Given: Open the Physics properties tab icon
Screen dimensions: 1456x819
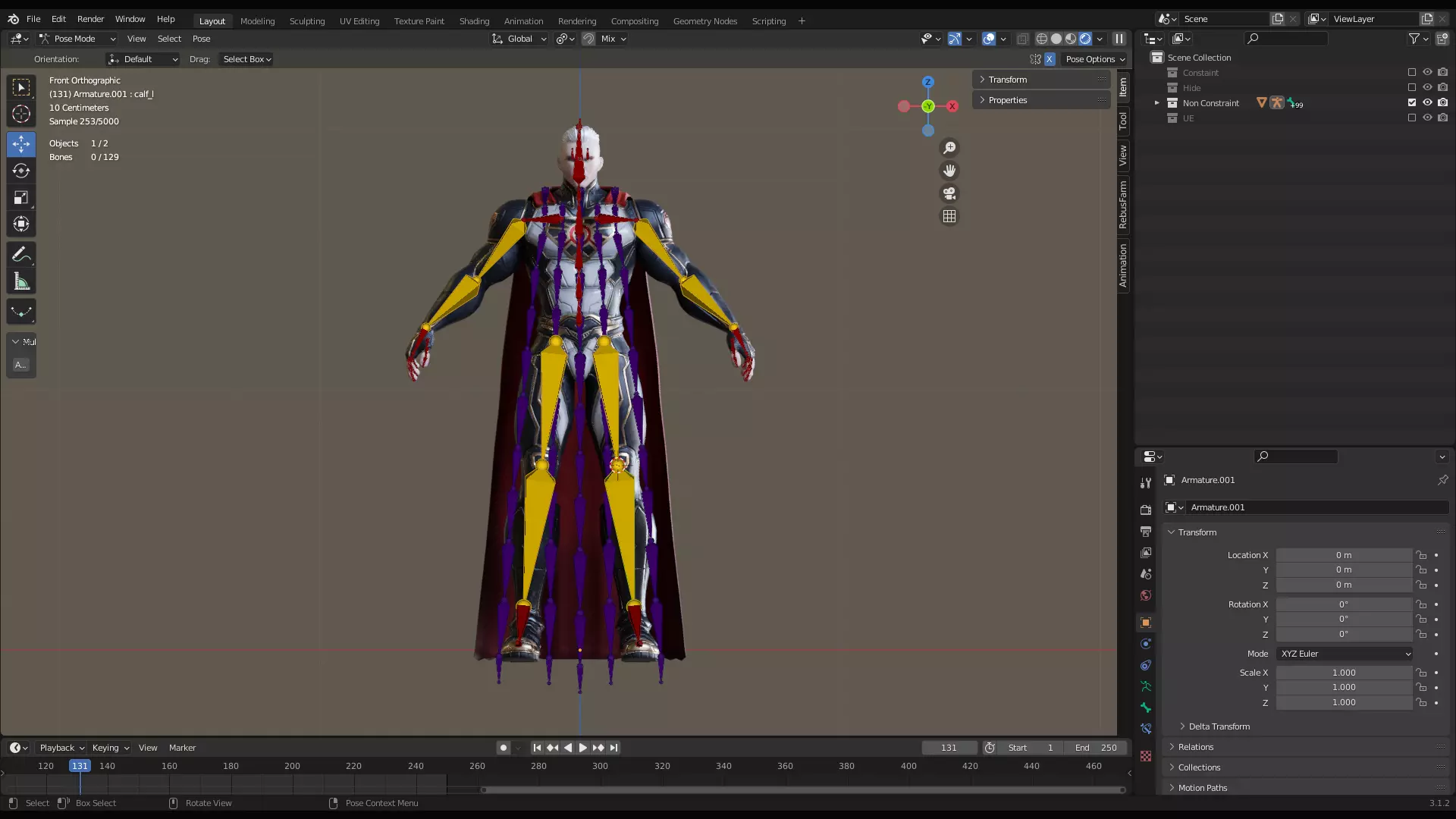Looking at the screenshot, I should point(1146,644).
